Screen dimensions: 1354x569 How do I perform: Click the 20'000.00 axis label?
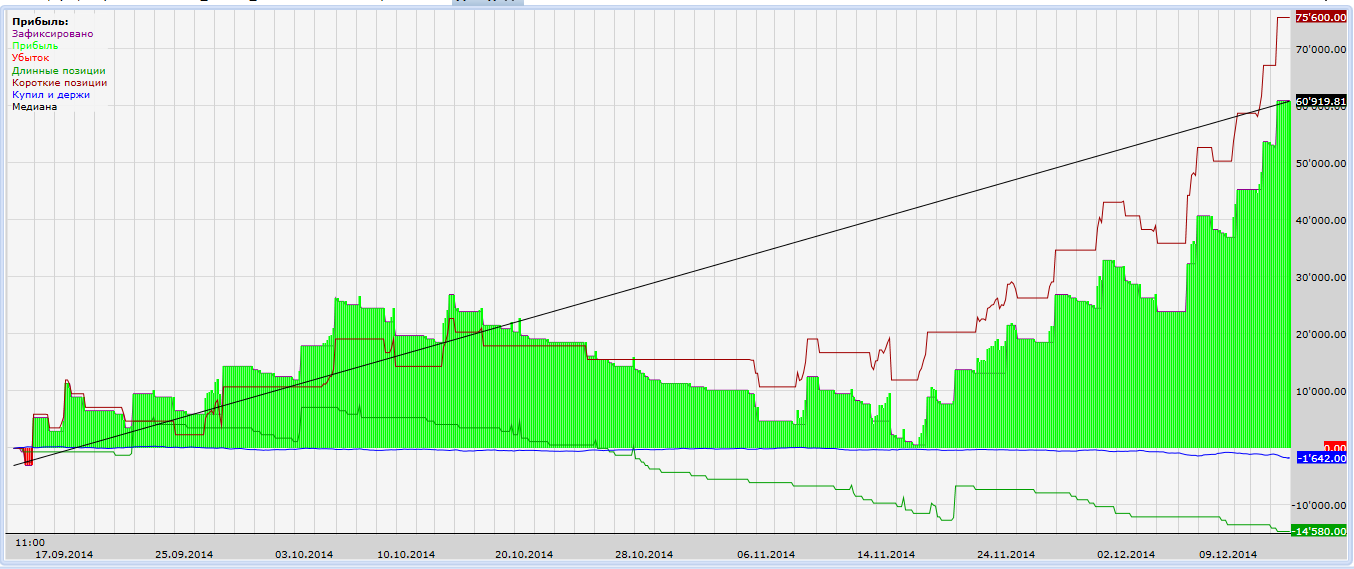(x=1321, y=334)
